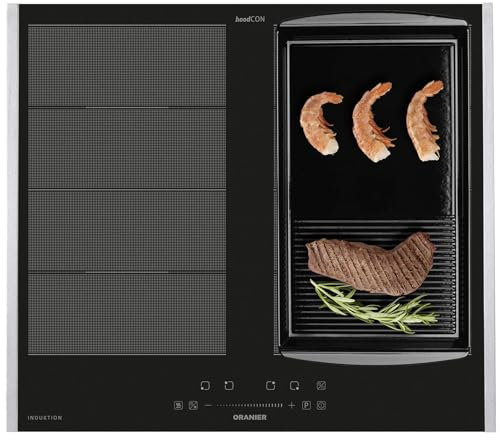Click the ORANIER brand logo
The width and height of the screenshot is (500, 440).
pyautogui.click(x=250, y=417)
